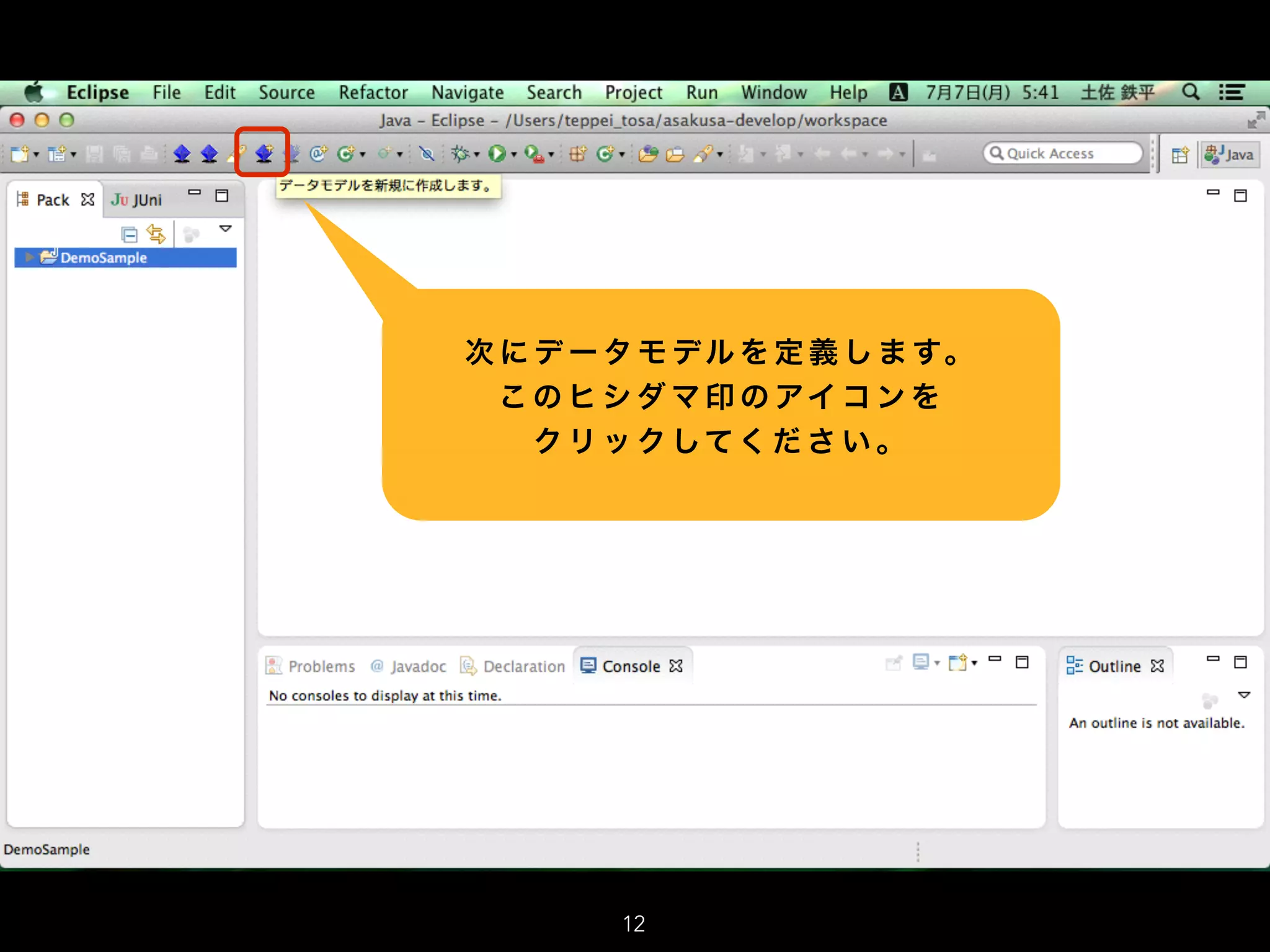Open the Run button dropdown arrow
Image resolution: width=1270 pixels, height=952 pixels.
pos(513,154)
